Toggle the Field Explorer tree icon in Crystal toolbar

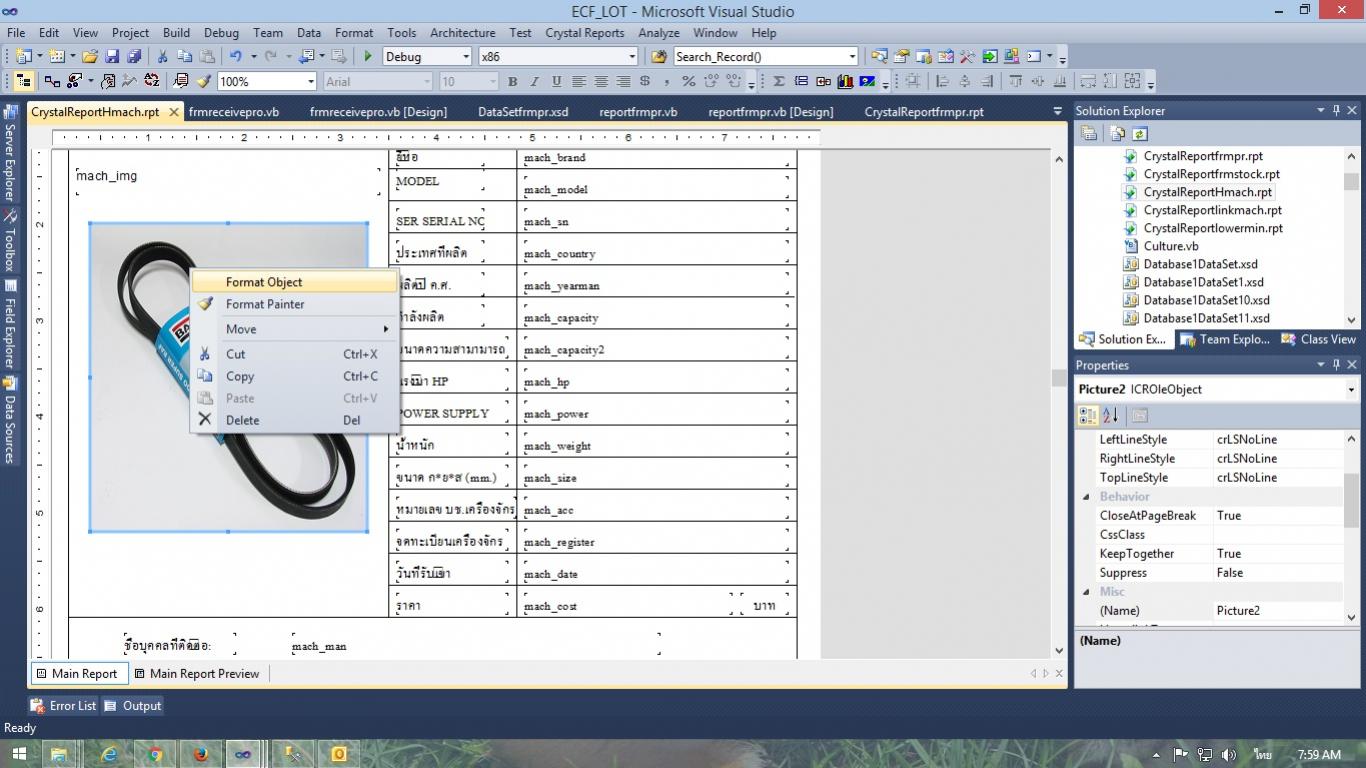(23, 81)
